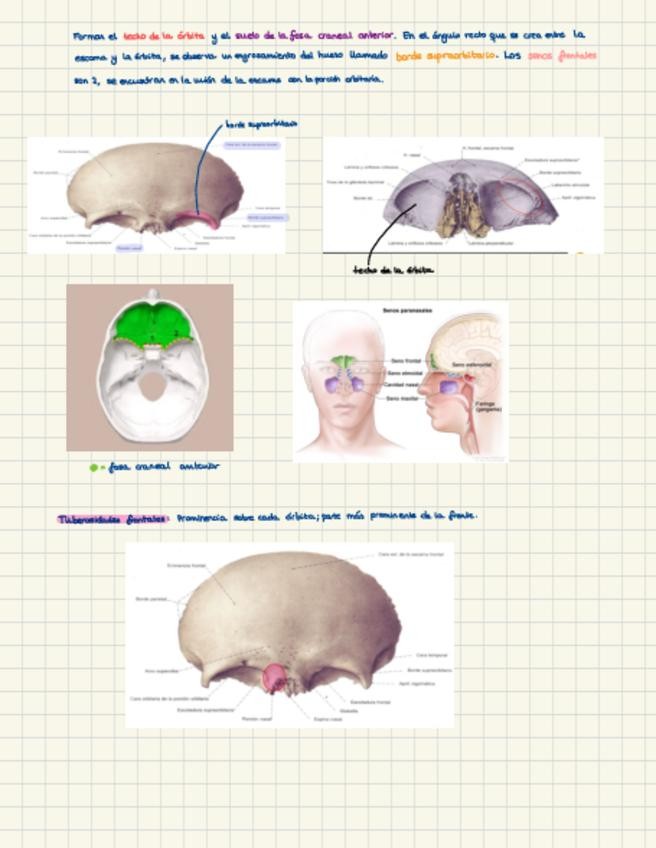Click purple words 'suelo de la fosa craneal anterior'
This screenshot has height=848, width=656.
pyautogui.click(x=314, y=36)
